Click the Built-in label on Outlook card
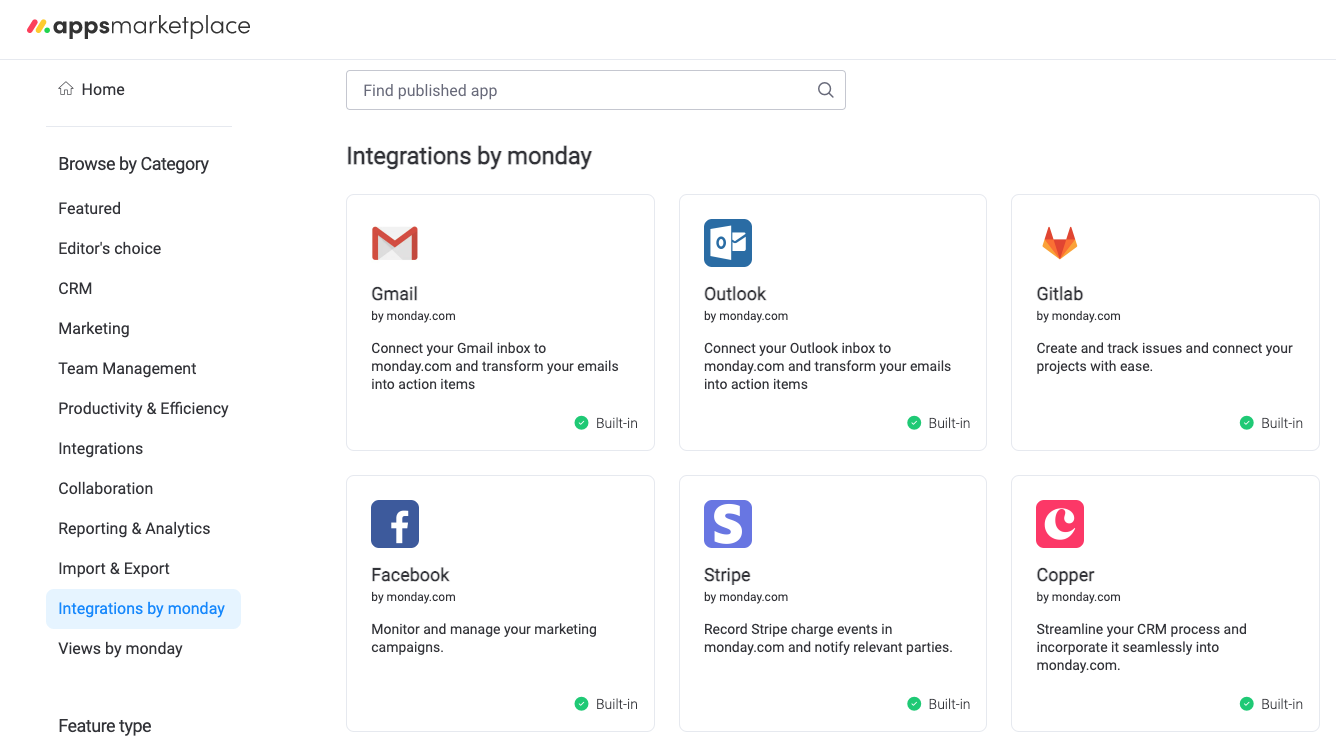This screenshot has width=1336, height=741. 949,423
